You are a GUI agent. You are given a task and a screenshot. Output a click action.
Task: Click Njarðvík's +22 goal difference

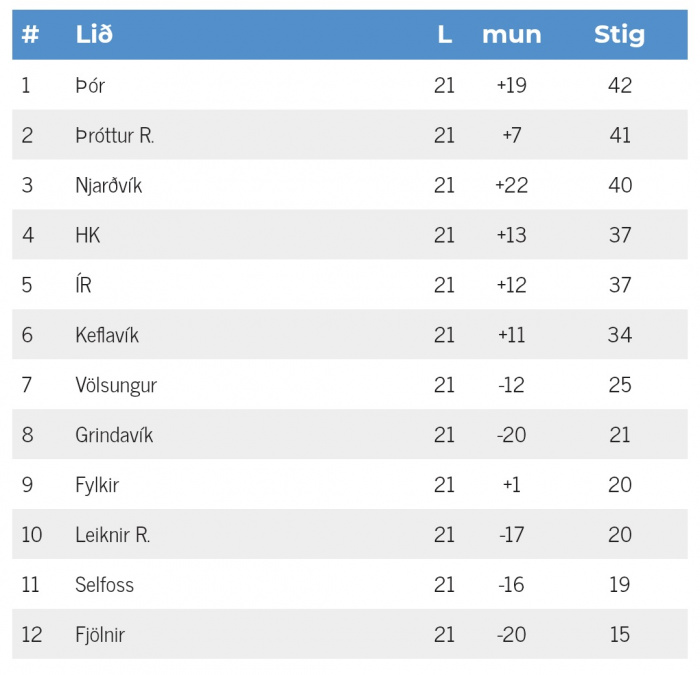click(x=512, y=185)
